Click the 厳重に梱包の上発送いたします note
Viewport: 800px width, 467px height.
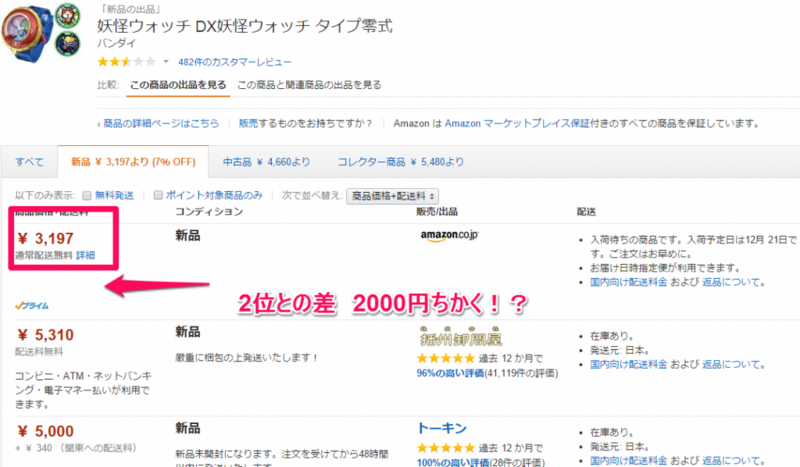tap(247, 358)
